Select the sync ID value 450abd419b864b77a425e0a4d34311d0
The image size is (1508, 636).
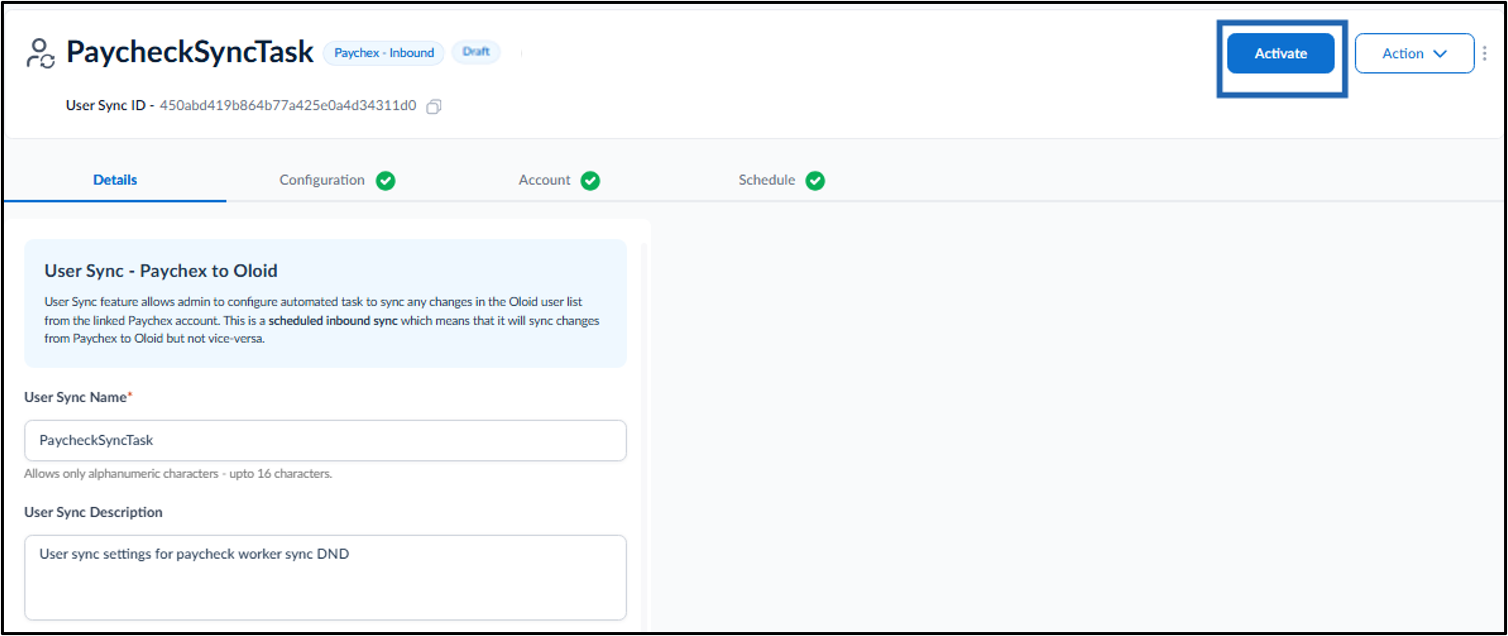(288, 106)
